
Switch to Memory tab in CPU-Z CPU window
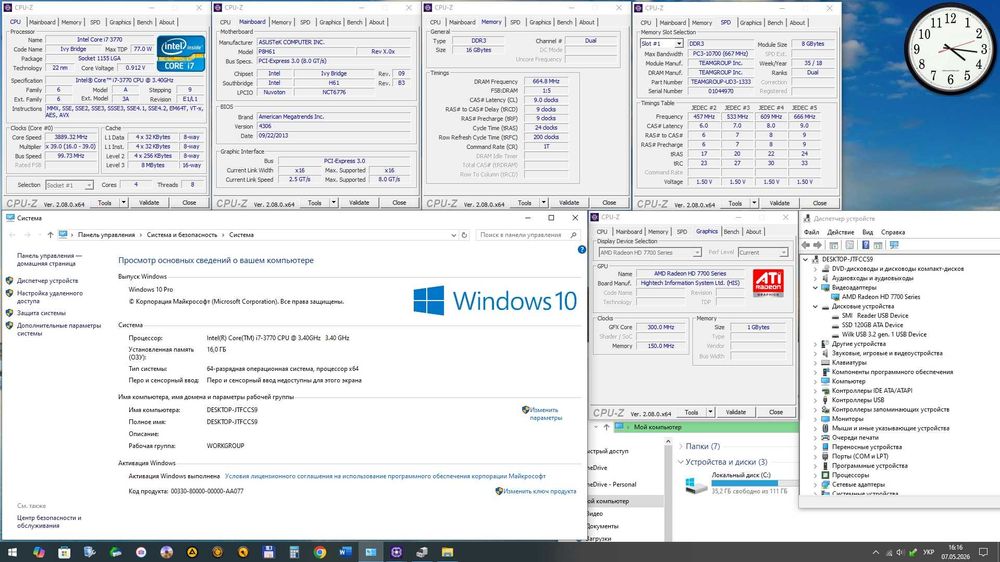(71, 22)
